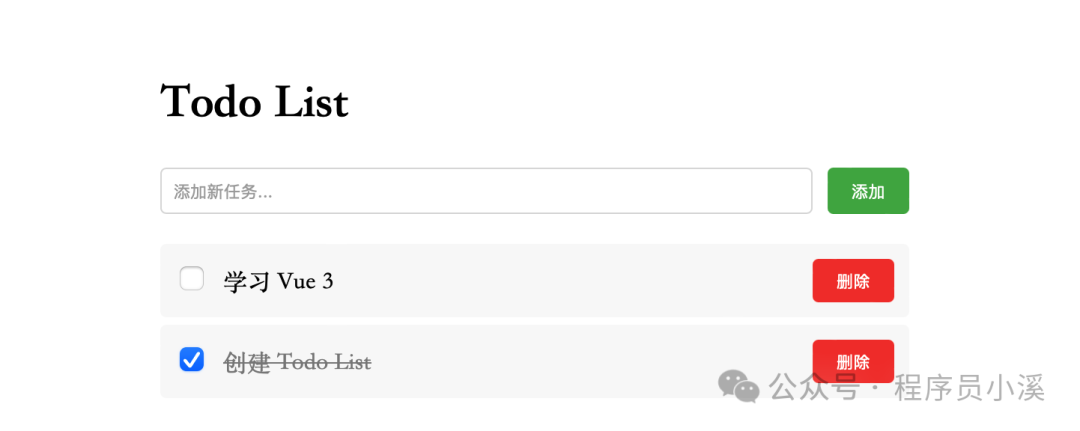Focus the new task text box

[x=486, y=191]
